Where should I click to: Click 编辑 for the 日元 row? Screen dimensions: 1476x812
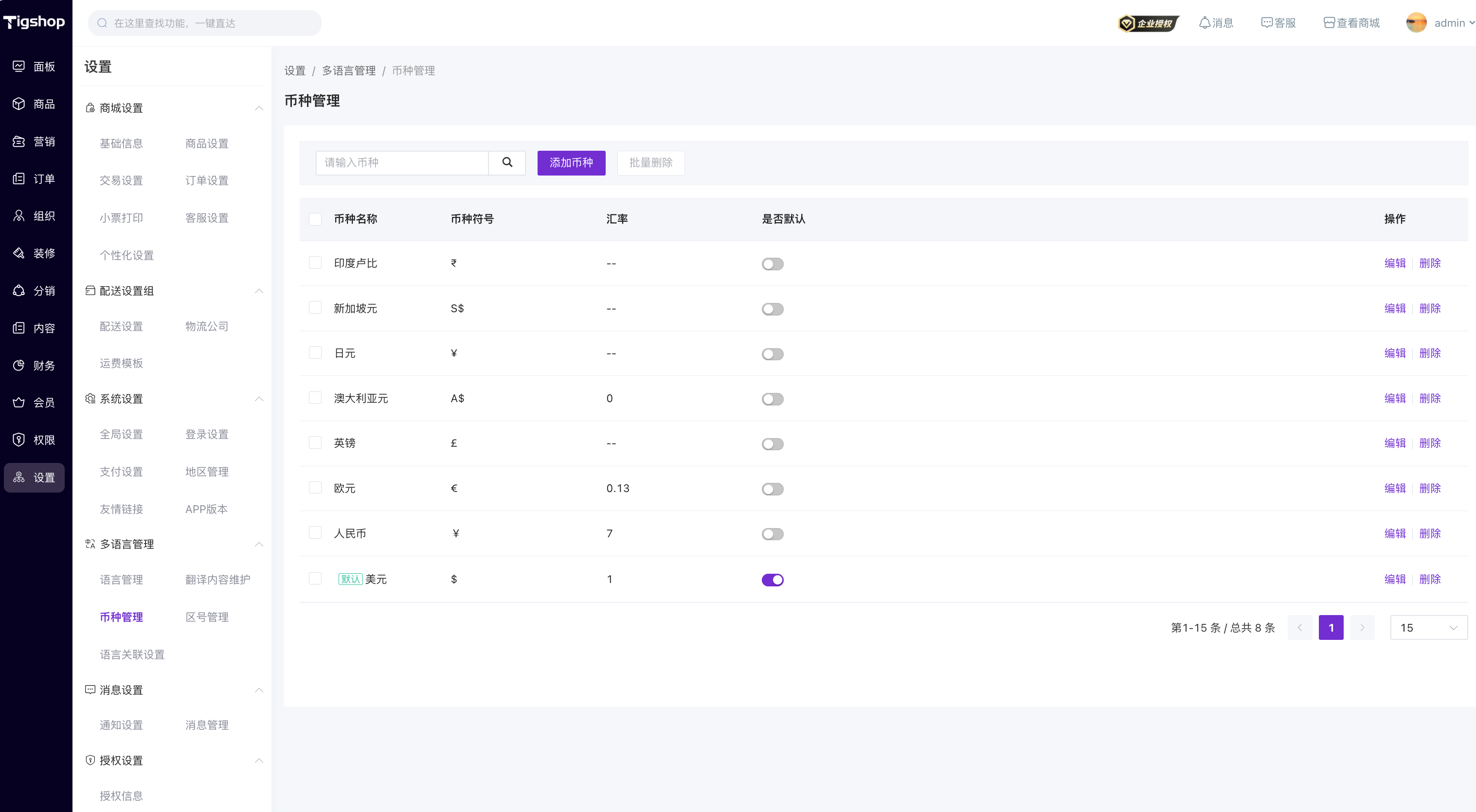click(1395, 353)
